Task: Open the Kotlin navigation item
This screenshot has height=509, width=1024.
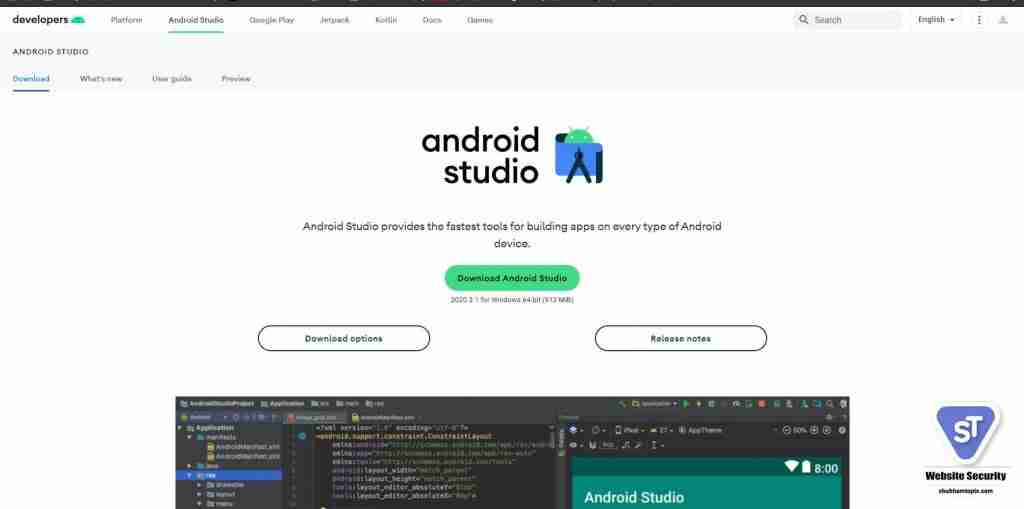Action: point(386,20)
